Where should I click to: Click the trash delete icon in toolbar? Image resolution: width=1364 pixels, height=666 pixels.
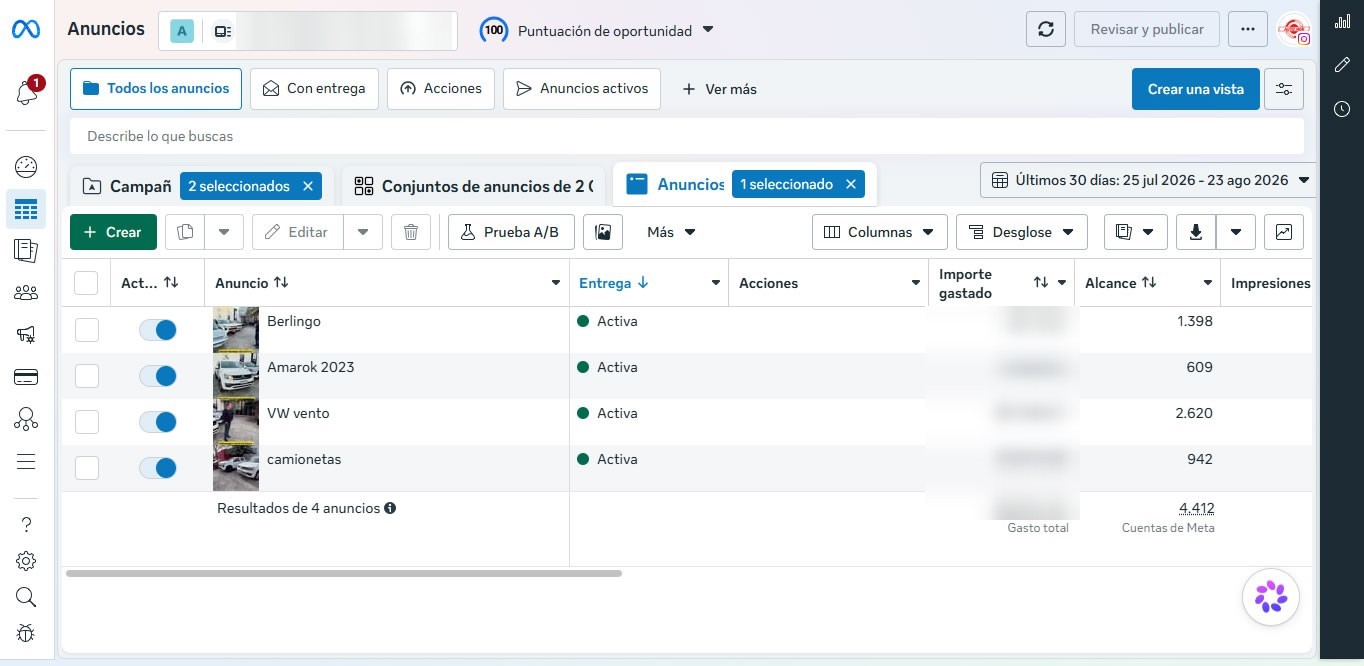(411, 232)
